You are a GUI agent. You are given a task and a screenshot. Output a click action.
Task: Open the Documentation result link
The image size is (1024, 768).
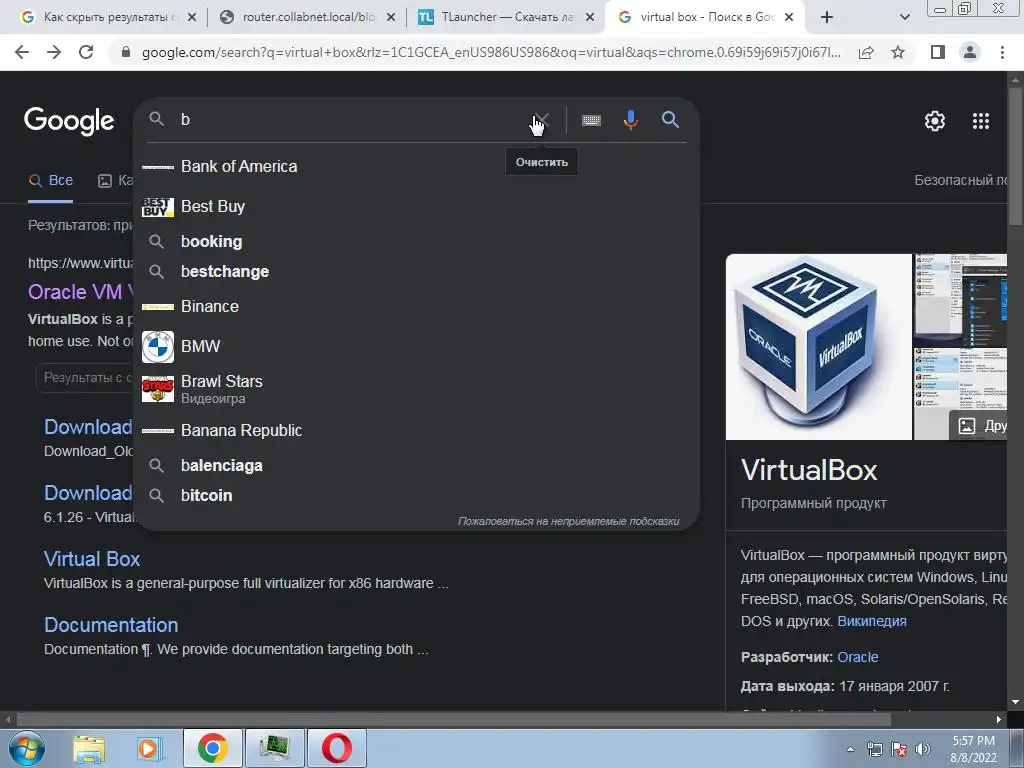(111, 625)
